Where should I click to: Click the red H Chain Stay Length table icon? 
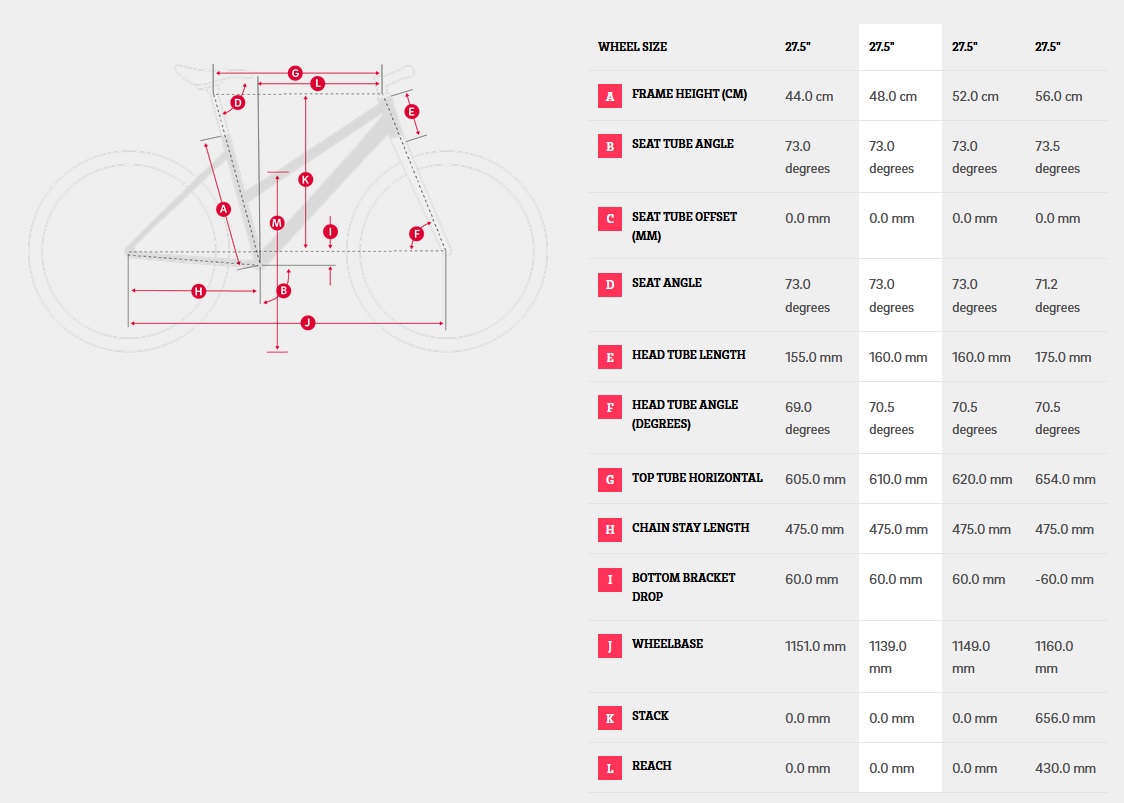[610, 529]
